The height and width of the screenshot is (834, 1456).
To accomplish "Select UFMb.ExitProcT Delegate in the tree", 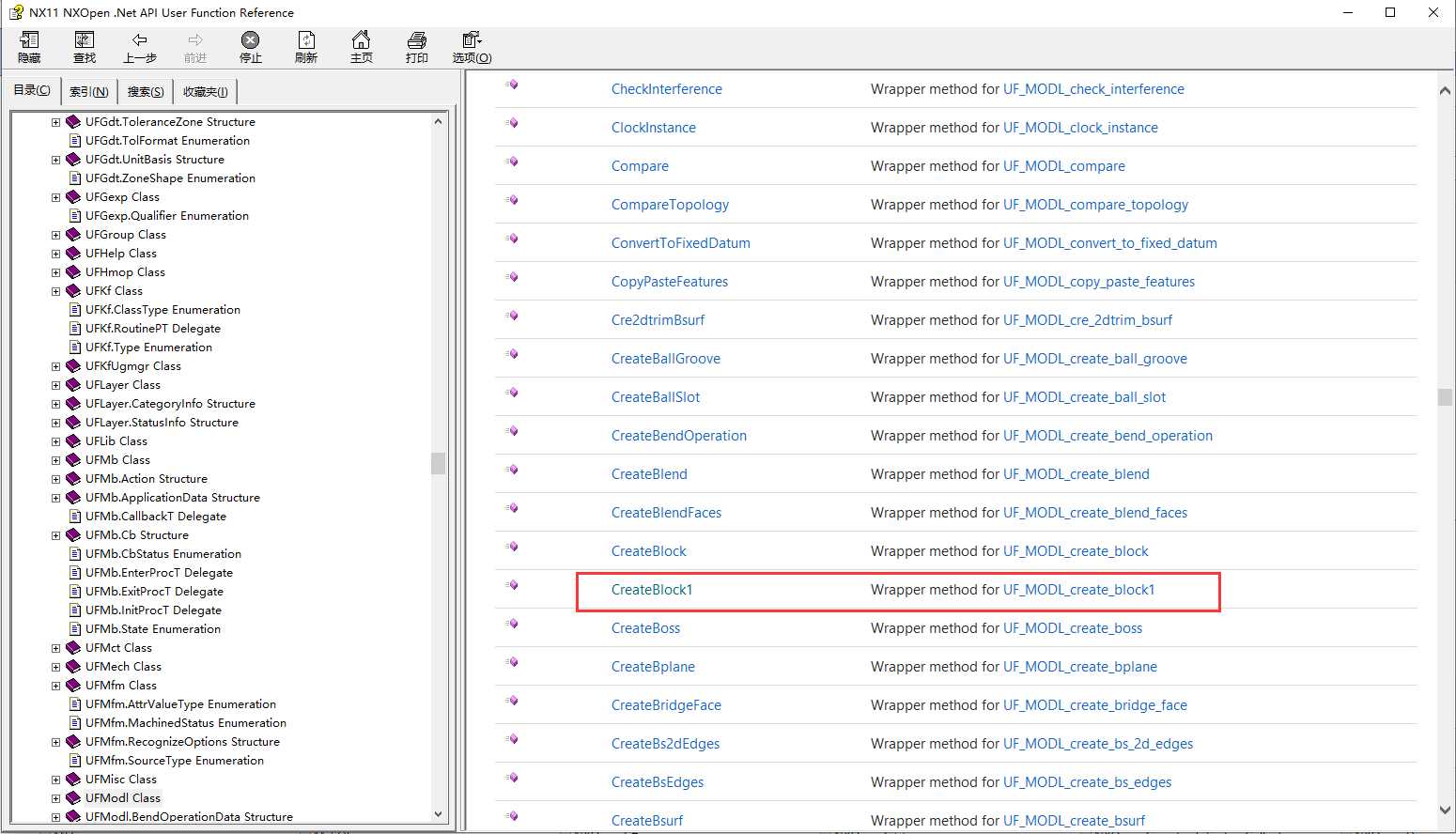I will point(154,592).
